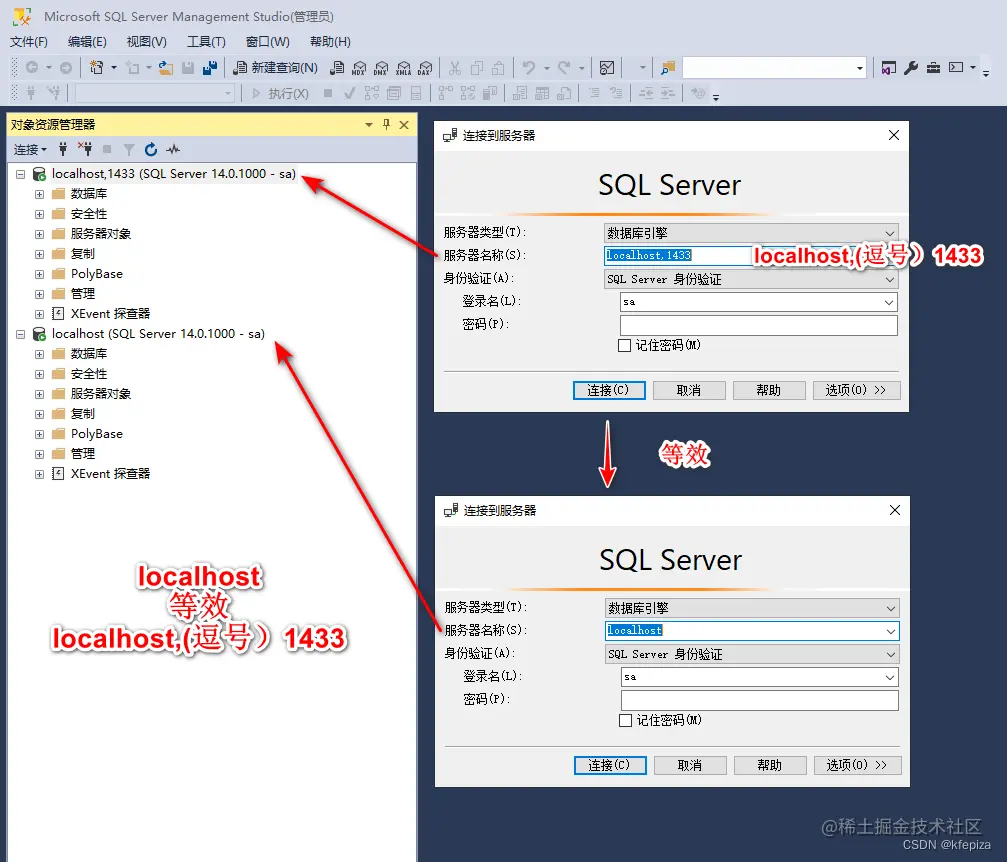The height and width of the screenshot is (862, 1007).
Task: Open 身份验证 dropdown in upper dialog
Action: [889, 279]
